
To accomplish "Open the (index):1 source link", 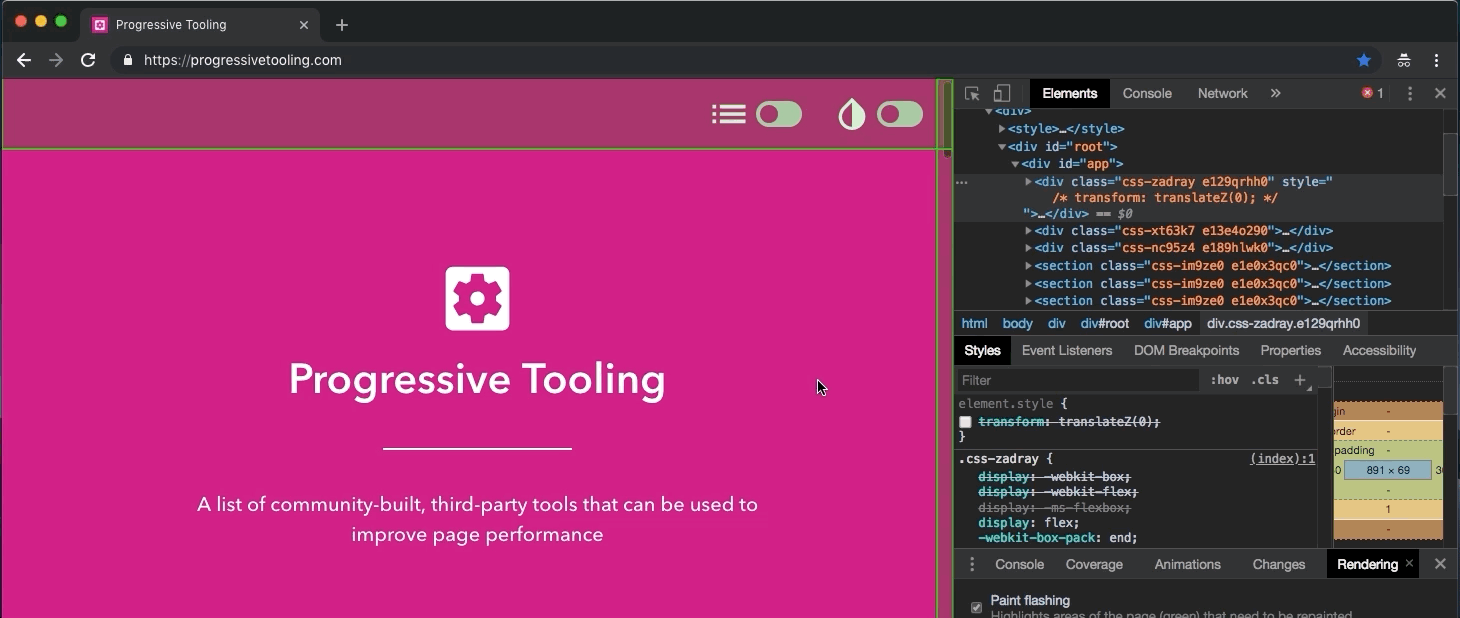I will point(1282,459).
